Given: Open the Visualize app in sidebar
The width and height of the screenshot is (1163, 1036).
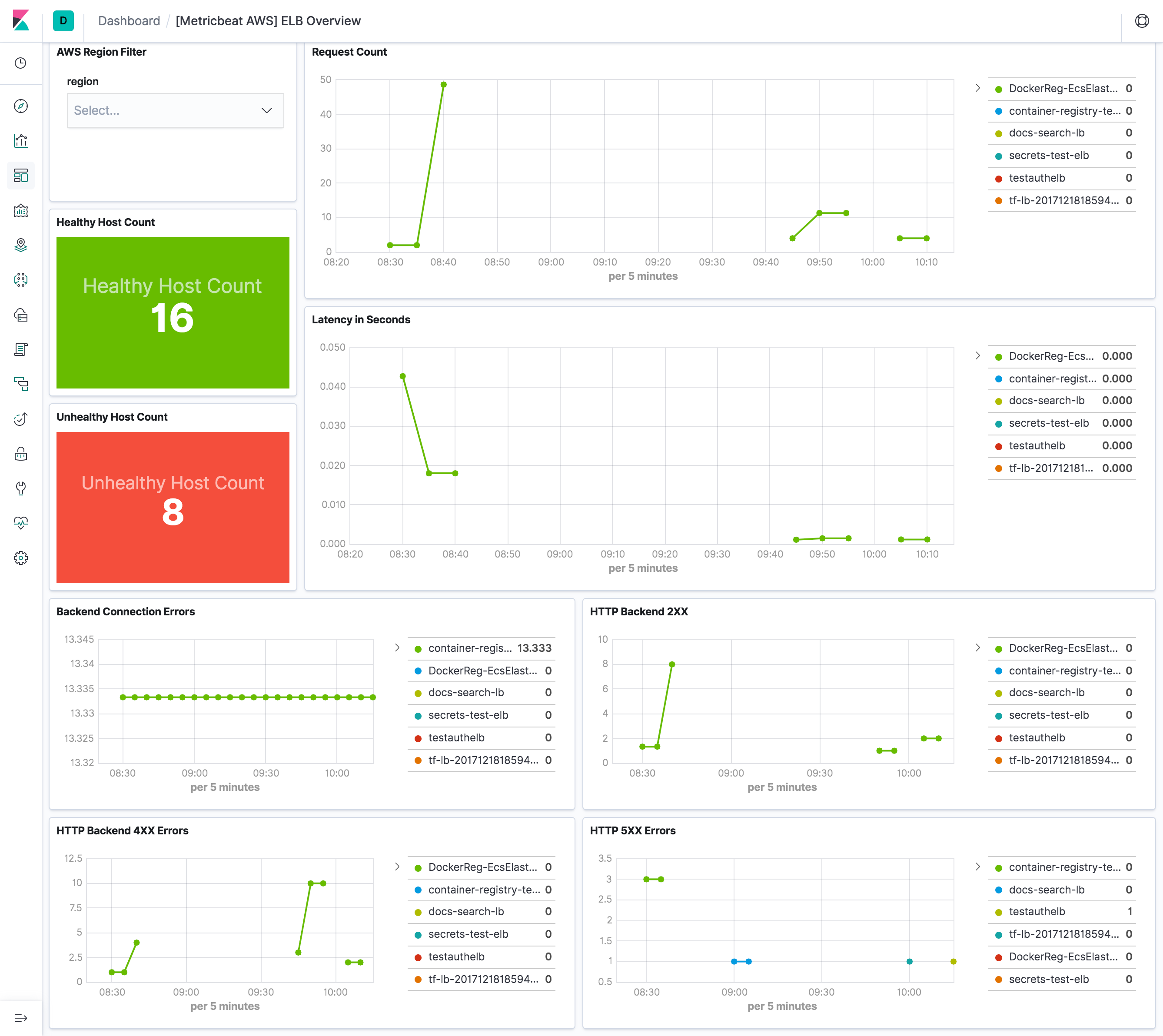Looking at the screenshot, I should pyautogui.click(x=20, y=141).
